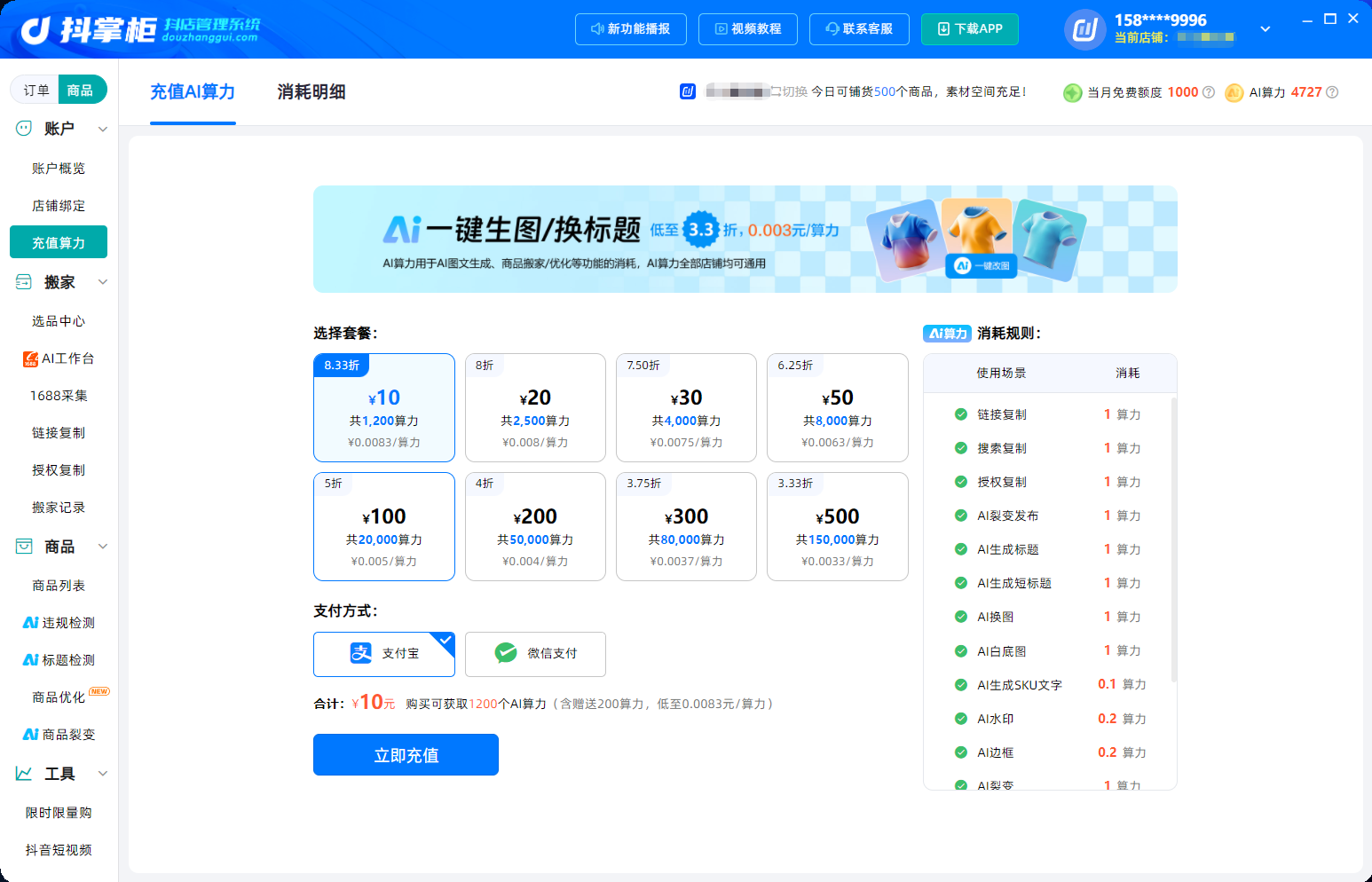The height and width of the screenshot is (882, 1372).
Task: Click 切换 to switch the current store
Action: click(789, 91)
